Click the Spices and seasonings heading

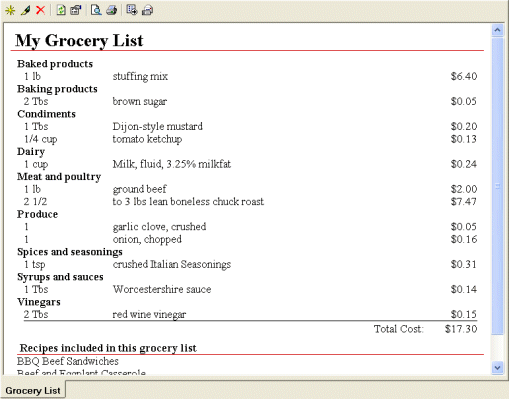pos(70,252)
